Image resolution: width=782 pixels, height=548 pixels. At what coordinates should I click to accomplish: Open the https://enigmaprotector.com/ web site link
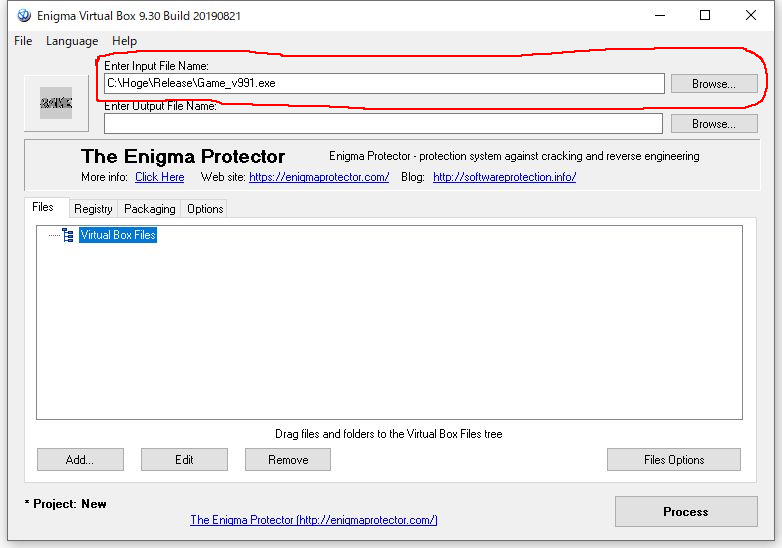(319, 177)
